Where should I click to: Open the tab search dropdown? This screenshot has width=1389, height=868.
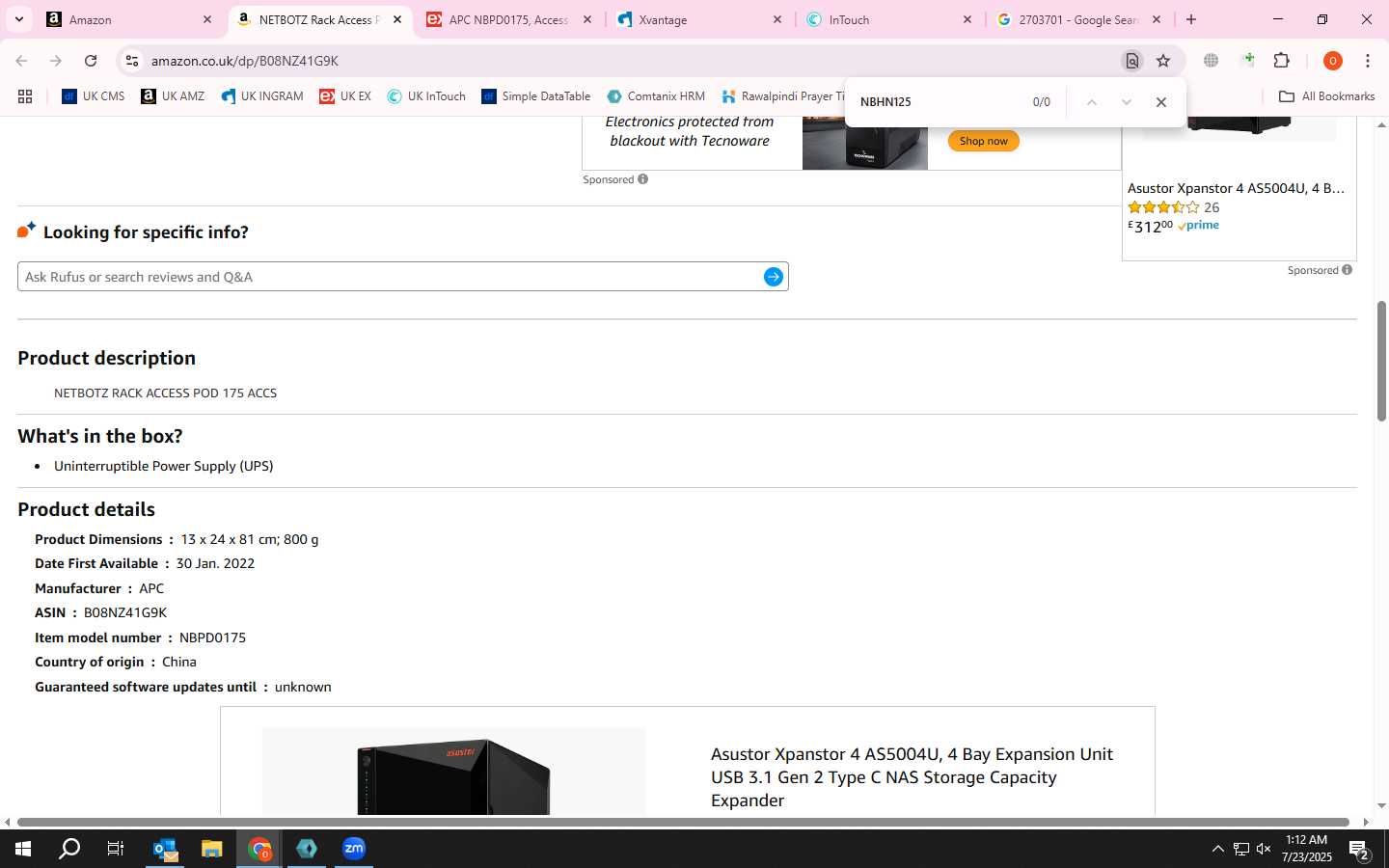tap(18, 19)
